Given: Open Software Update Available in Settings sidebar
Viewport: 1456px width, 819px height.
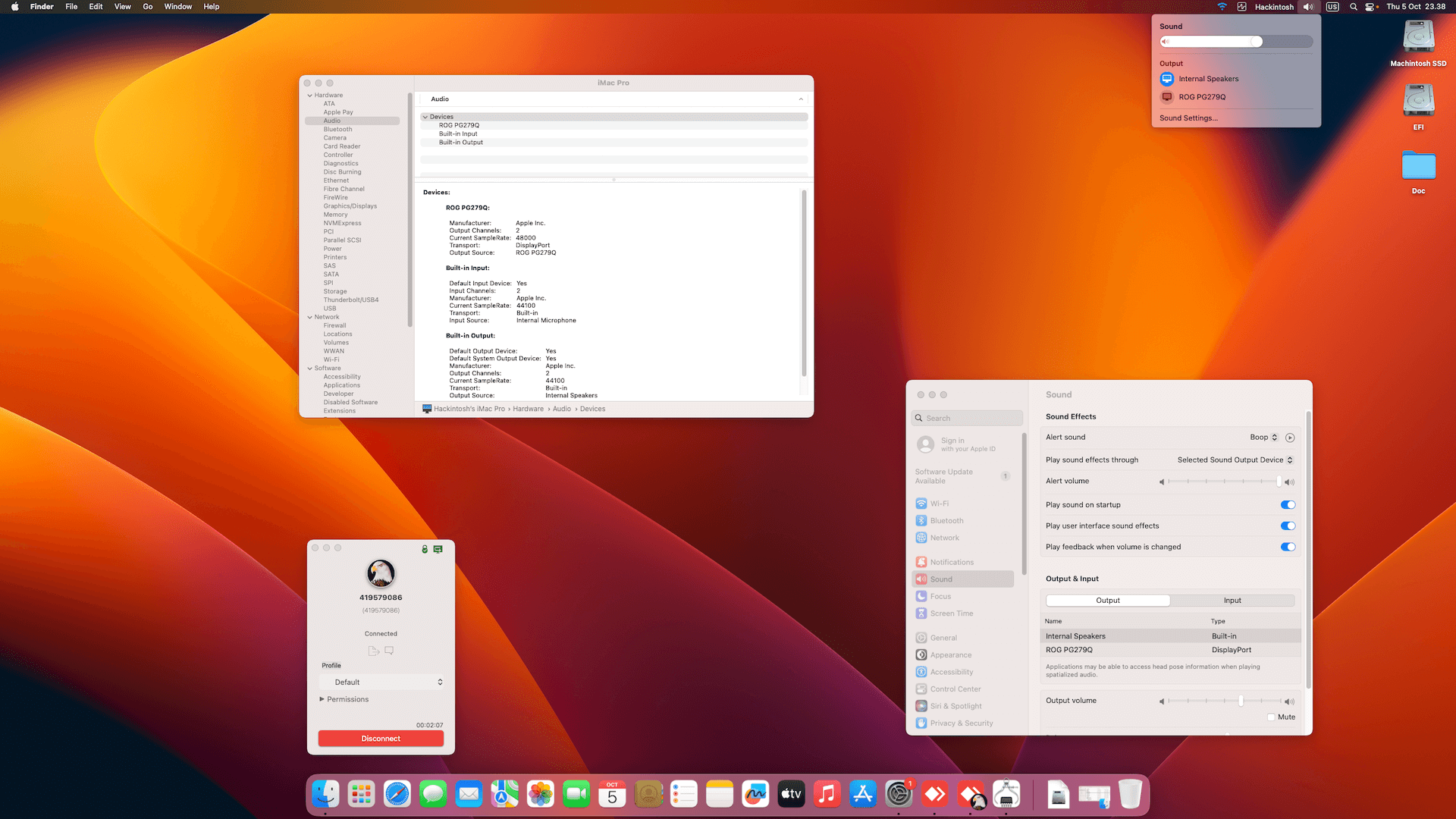Looking at the screenshot, I should pyautogui.click(x=962, y=476).
